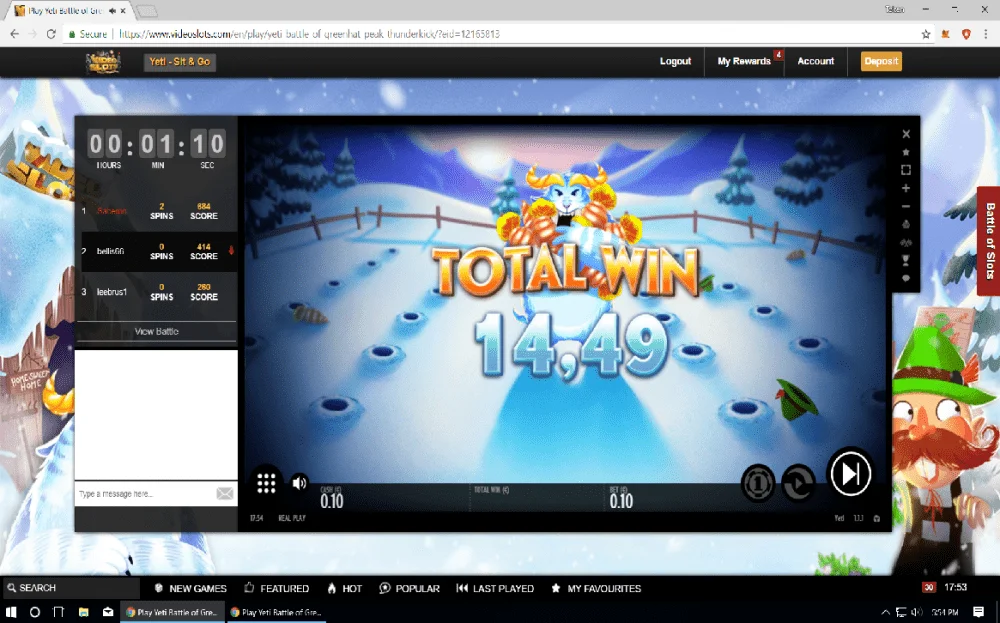The height and width of the screenshot is (623, 1000).
Task: Mute the browser tab audio icon
Action: pos(112,11)
